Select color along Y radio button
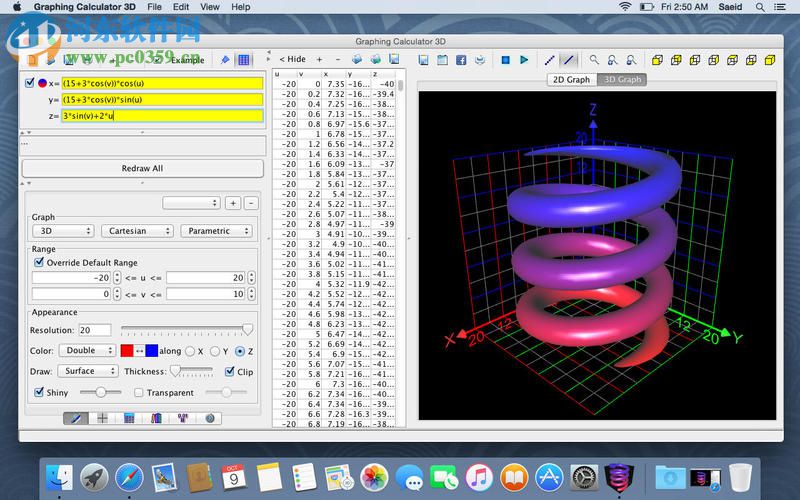Viewport: 800px width, 500px height. pos(215,351)
